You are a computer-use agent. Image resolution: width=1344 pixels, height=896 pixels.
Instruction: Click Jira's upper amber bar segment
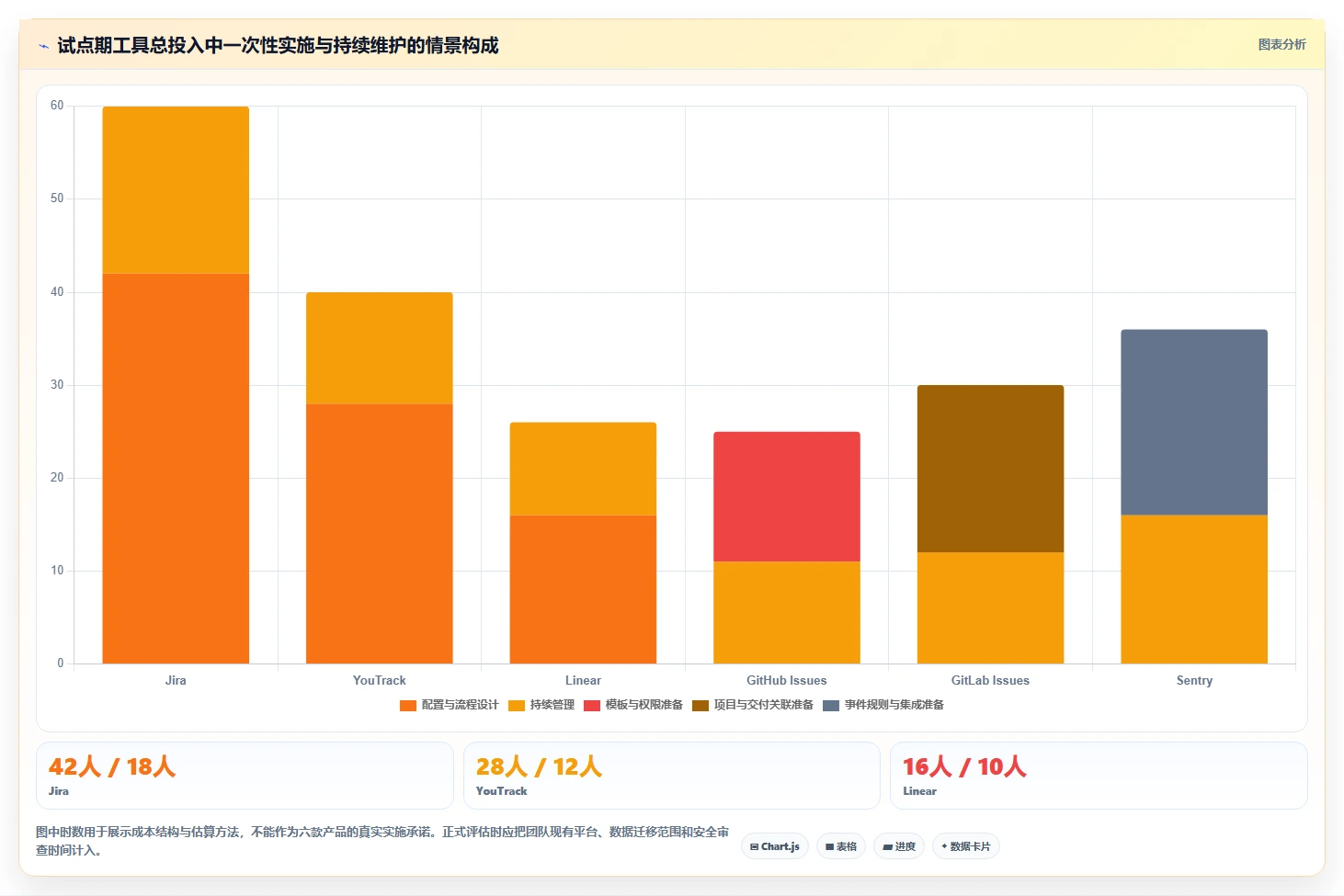point(176,190)
